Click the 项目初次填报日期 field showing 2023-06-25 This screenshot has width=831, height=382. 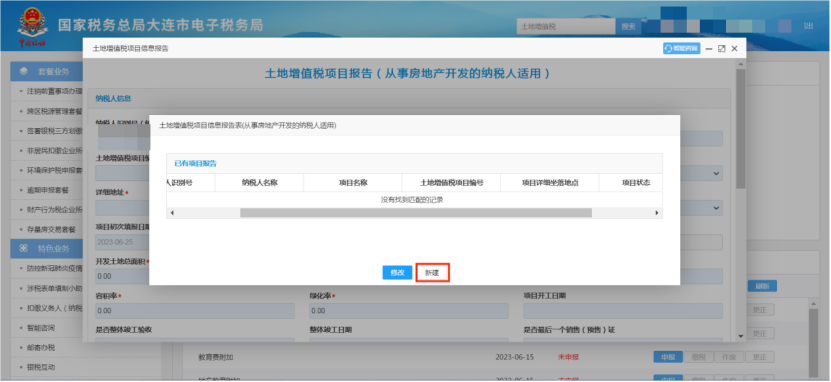pos(123,243)
